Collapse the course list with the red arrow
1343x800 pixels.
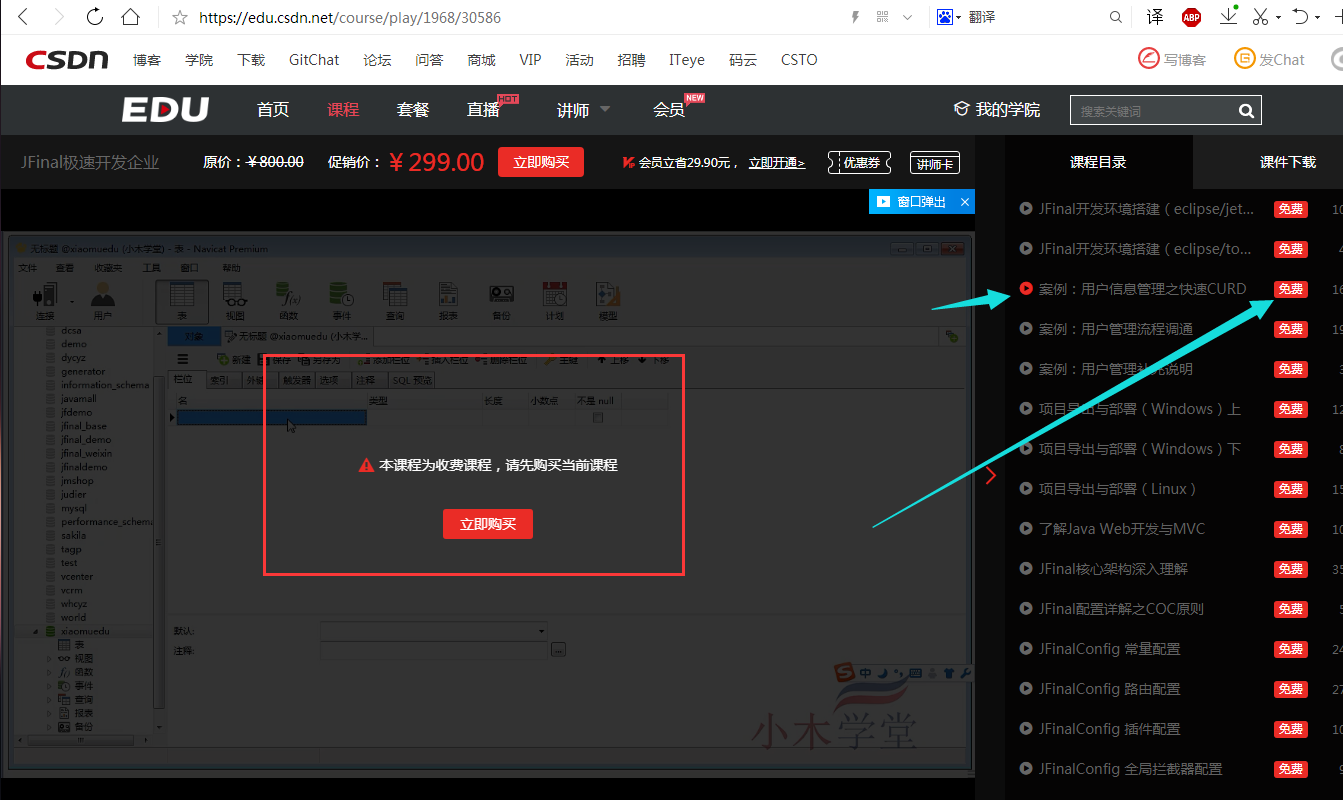click(x=991, y=475)
